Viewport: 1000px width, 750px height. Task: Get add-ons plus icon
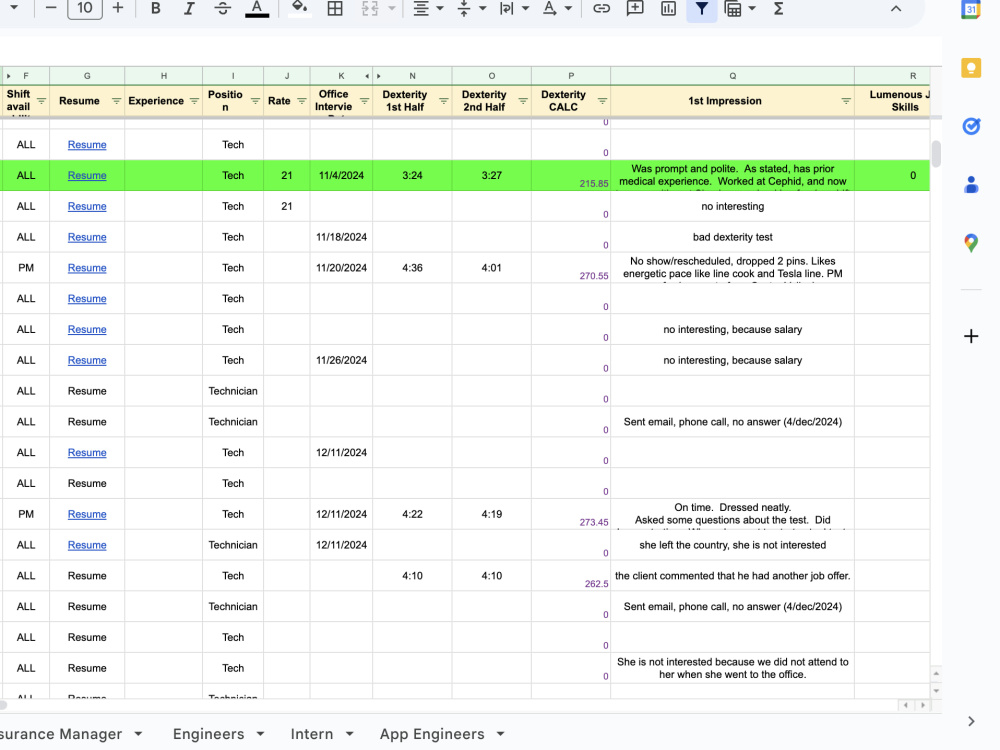(971, 336)
